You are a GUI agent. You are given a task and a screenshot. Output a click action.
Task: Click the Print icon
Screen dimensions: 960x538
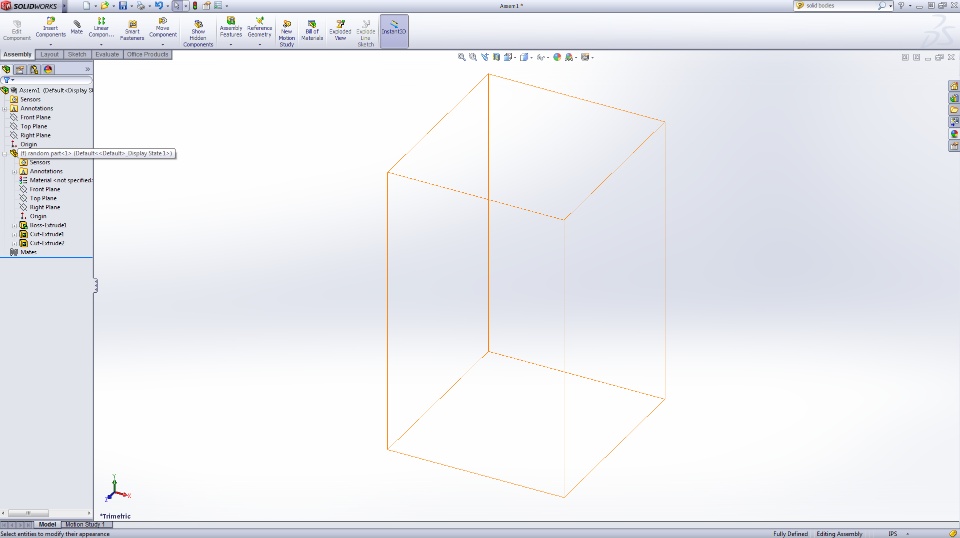coord(141,6)
